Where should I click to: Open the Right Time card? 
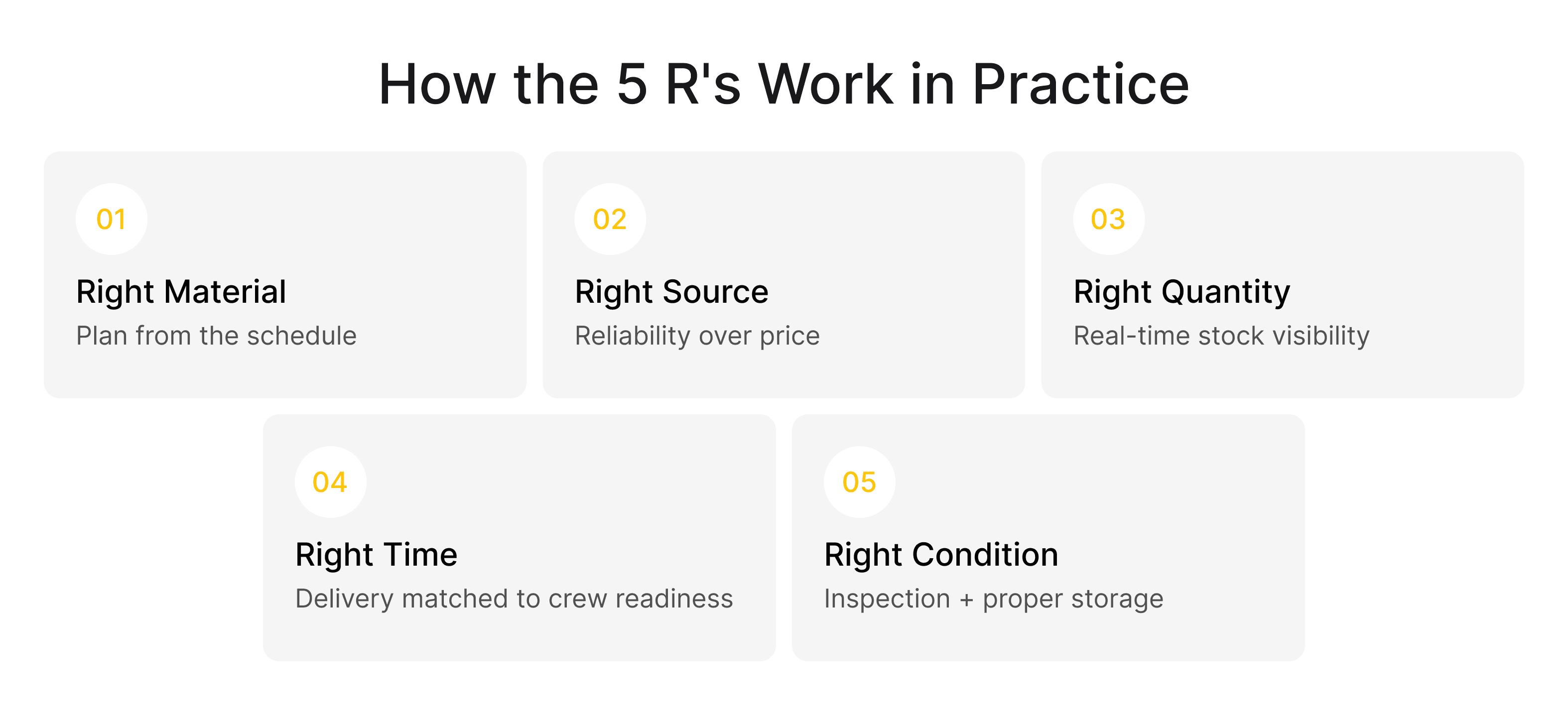click(x=519, y=537)
